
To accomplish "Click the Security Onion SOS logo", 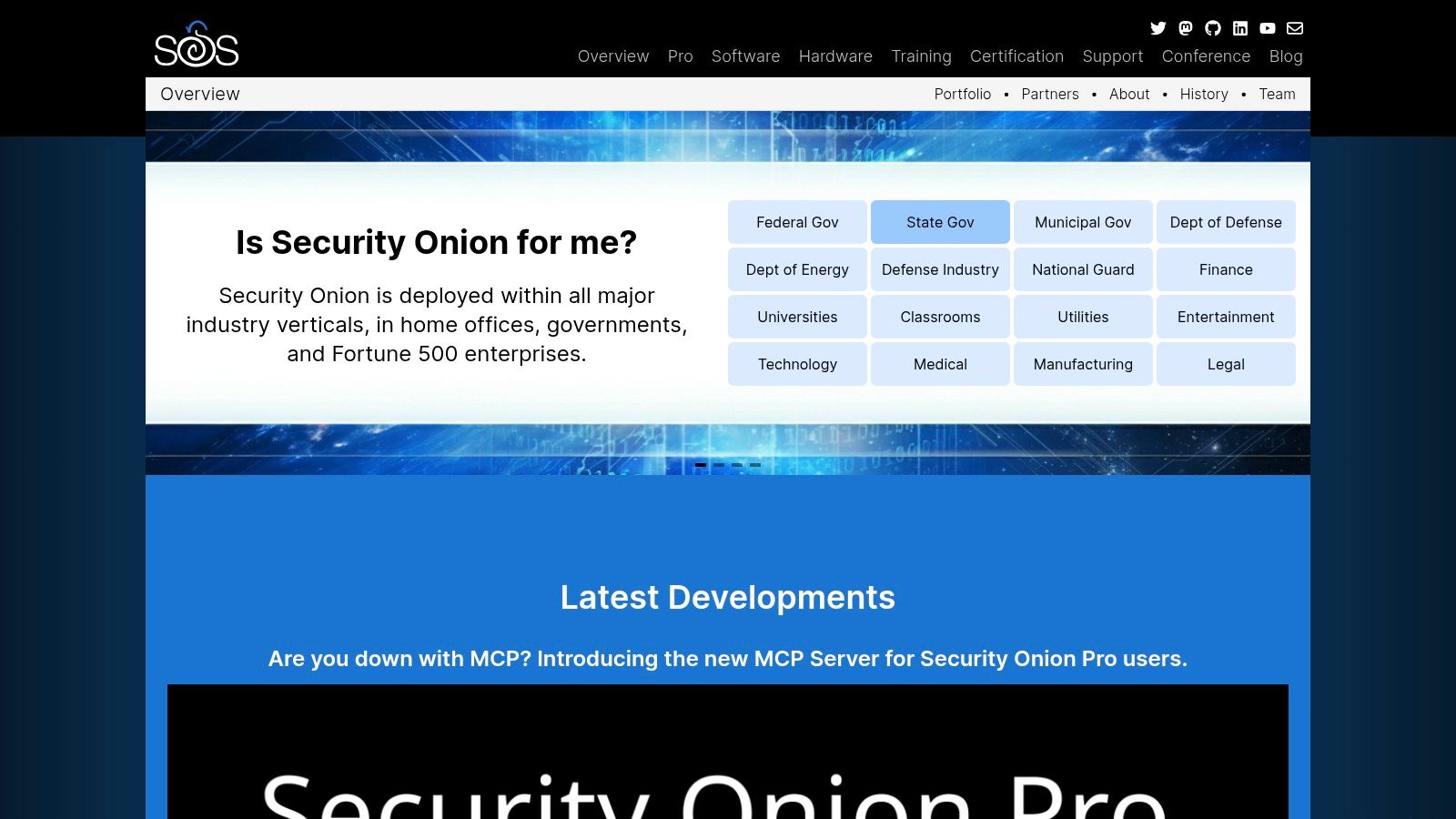I will coord(196,45).
